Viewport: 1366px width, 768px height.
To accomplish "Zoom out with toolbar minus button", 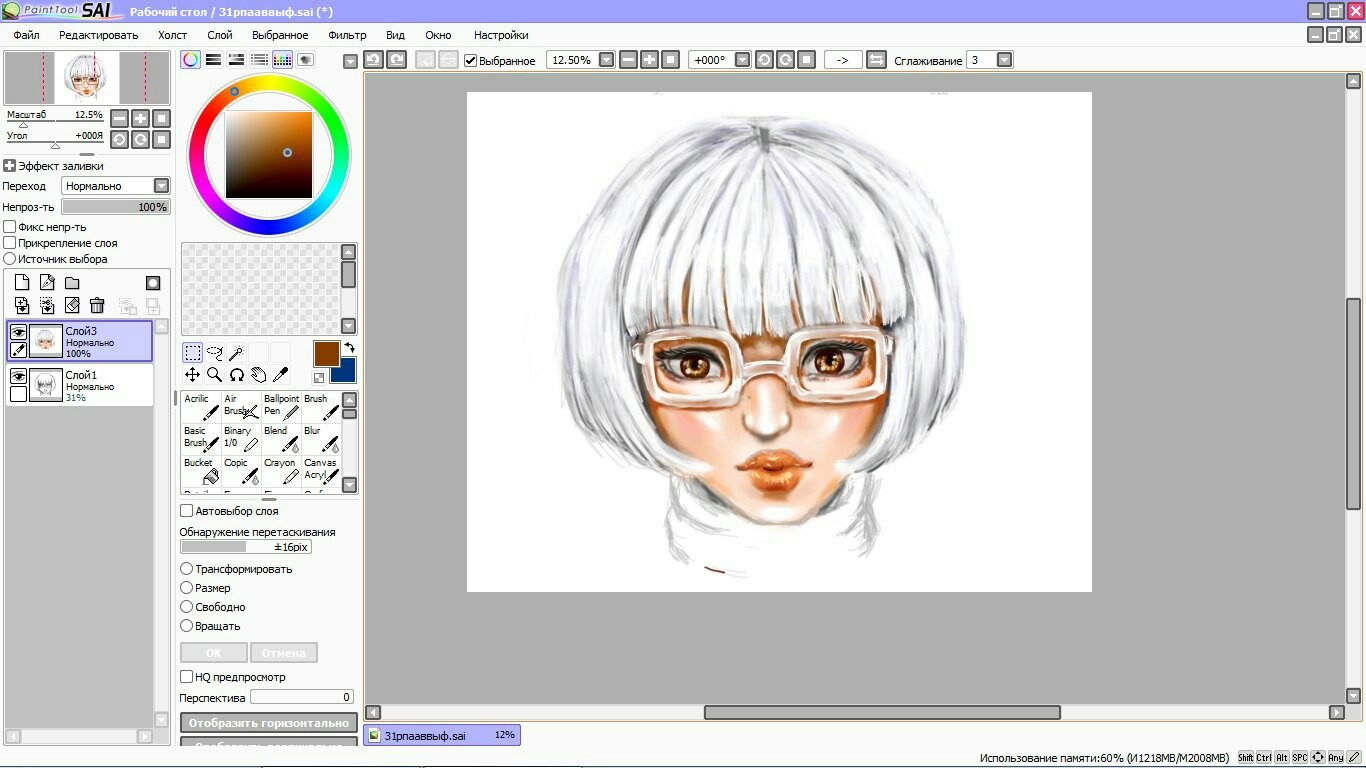I will click(628, 60).
